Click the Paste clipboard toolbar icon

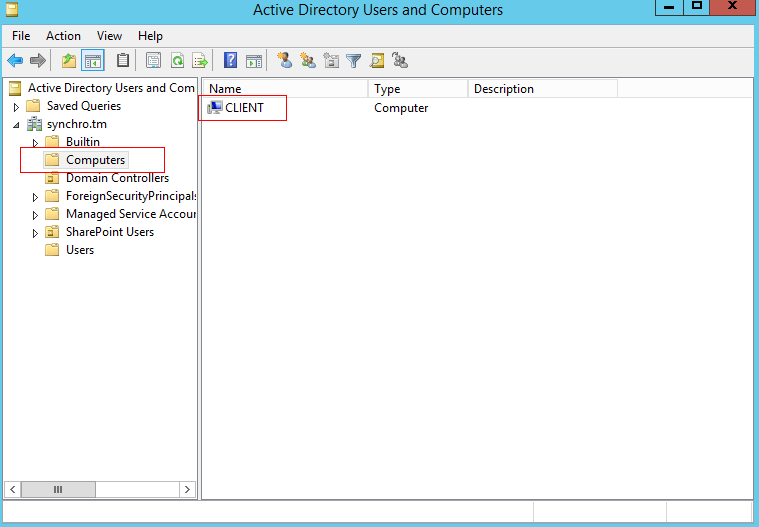123,60
